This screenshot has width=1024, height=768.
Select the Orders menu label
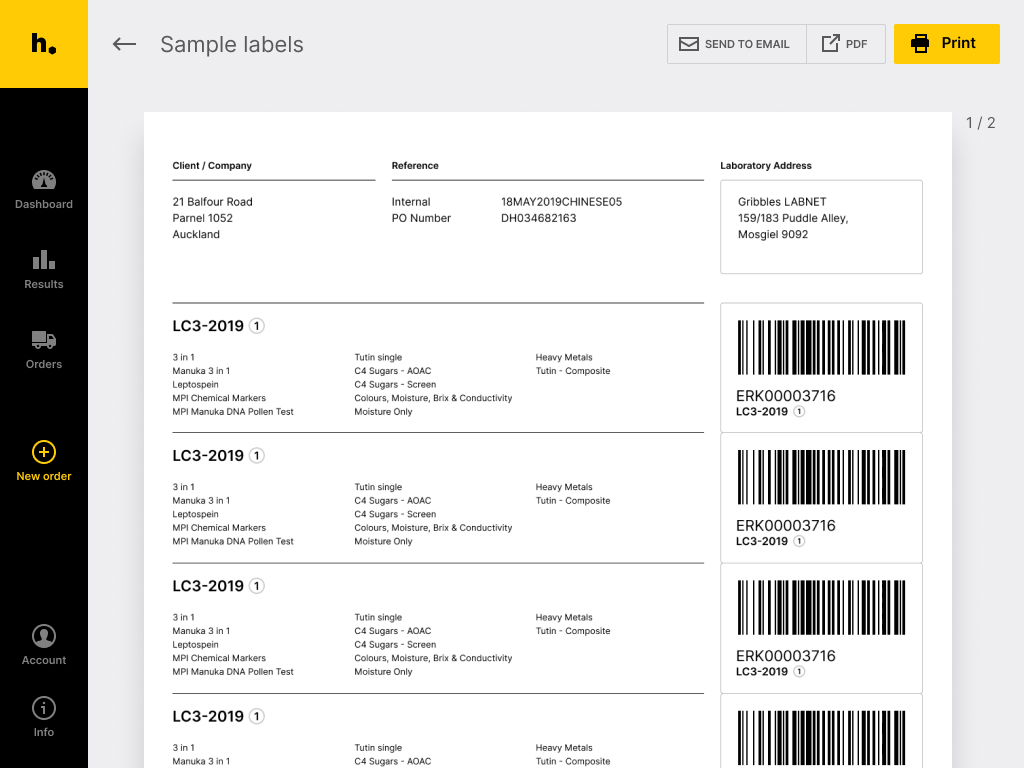44,364
